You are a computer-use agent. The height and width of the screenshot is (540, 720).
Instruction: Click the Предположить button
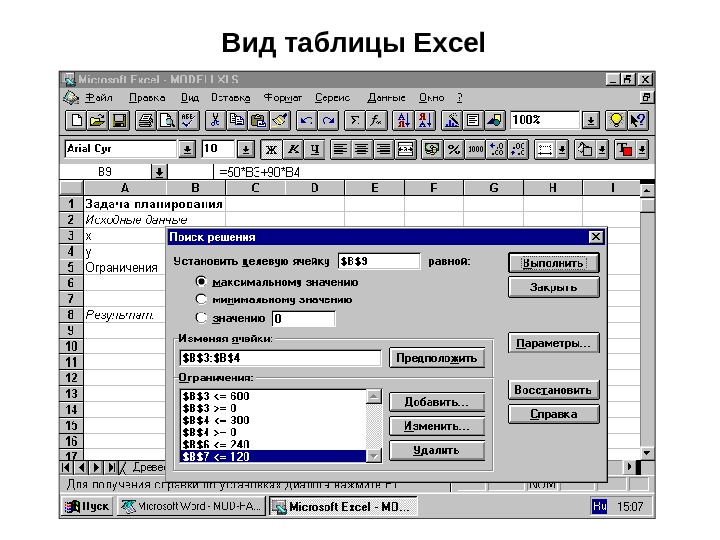(437, 358)
